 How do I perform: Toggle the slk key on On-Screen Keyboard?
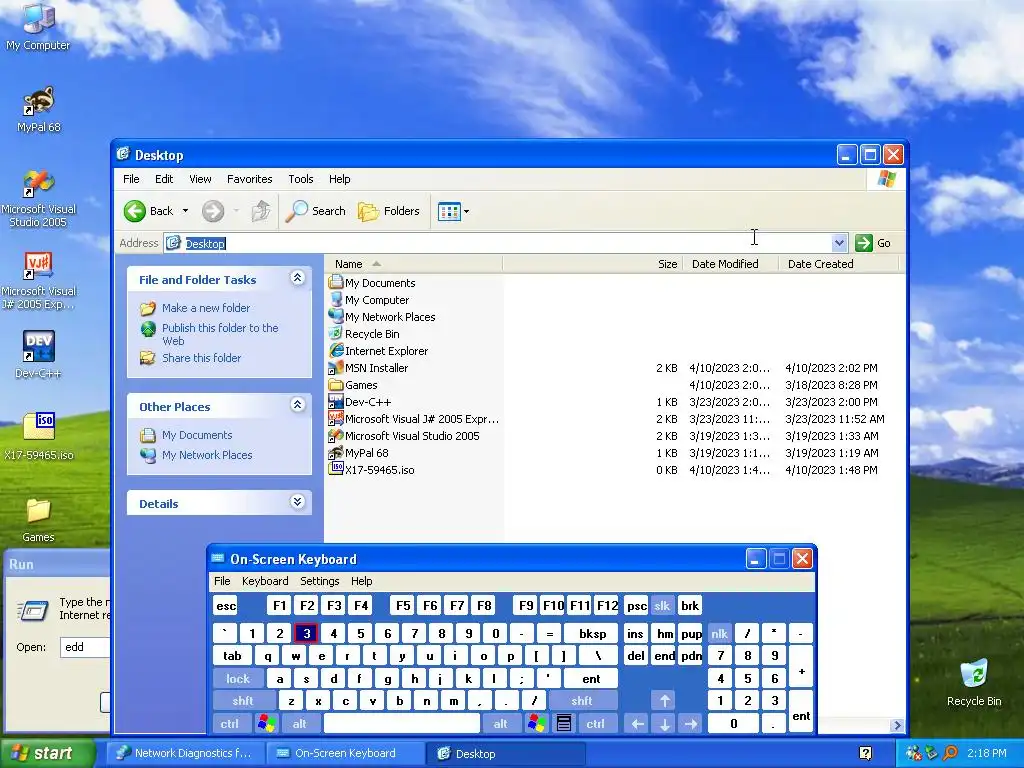click(662, 605)
